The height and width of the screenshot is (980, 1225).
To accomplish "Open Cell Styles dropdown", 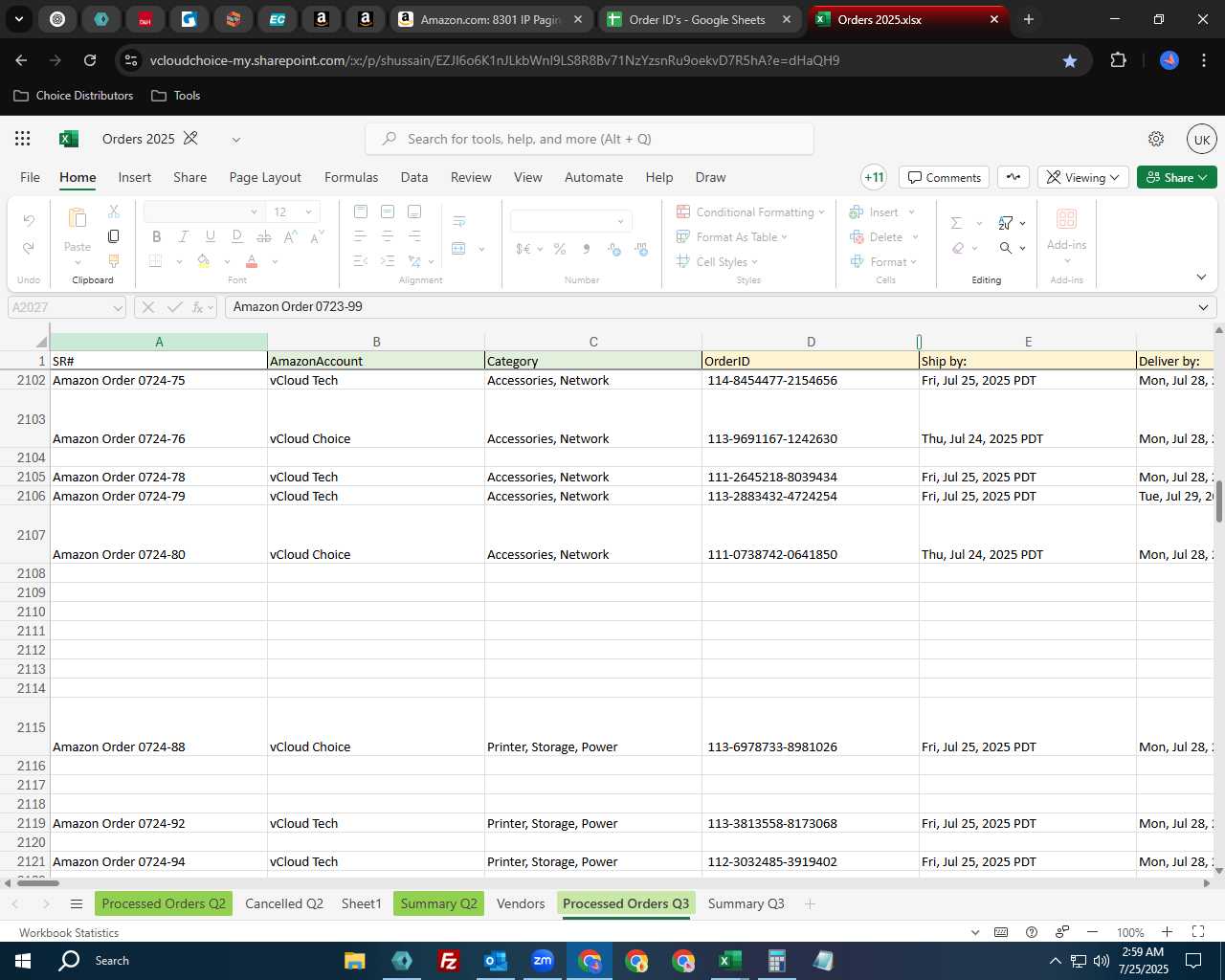I will (717, 261).
